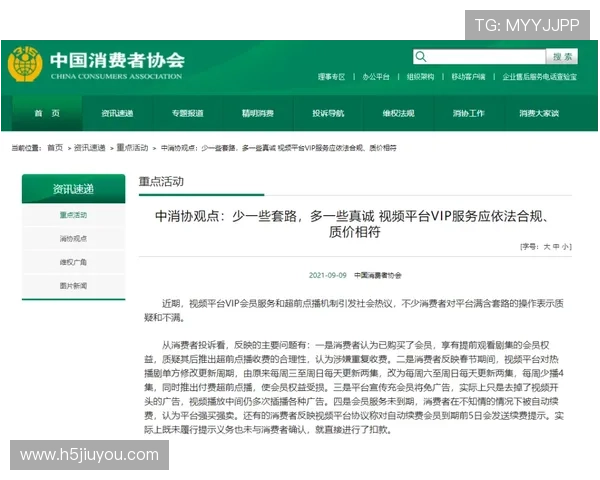Click the magnifier icon in the search box
The image size is (600, 480).
(x=421, y=57)
